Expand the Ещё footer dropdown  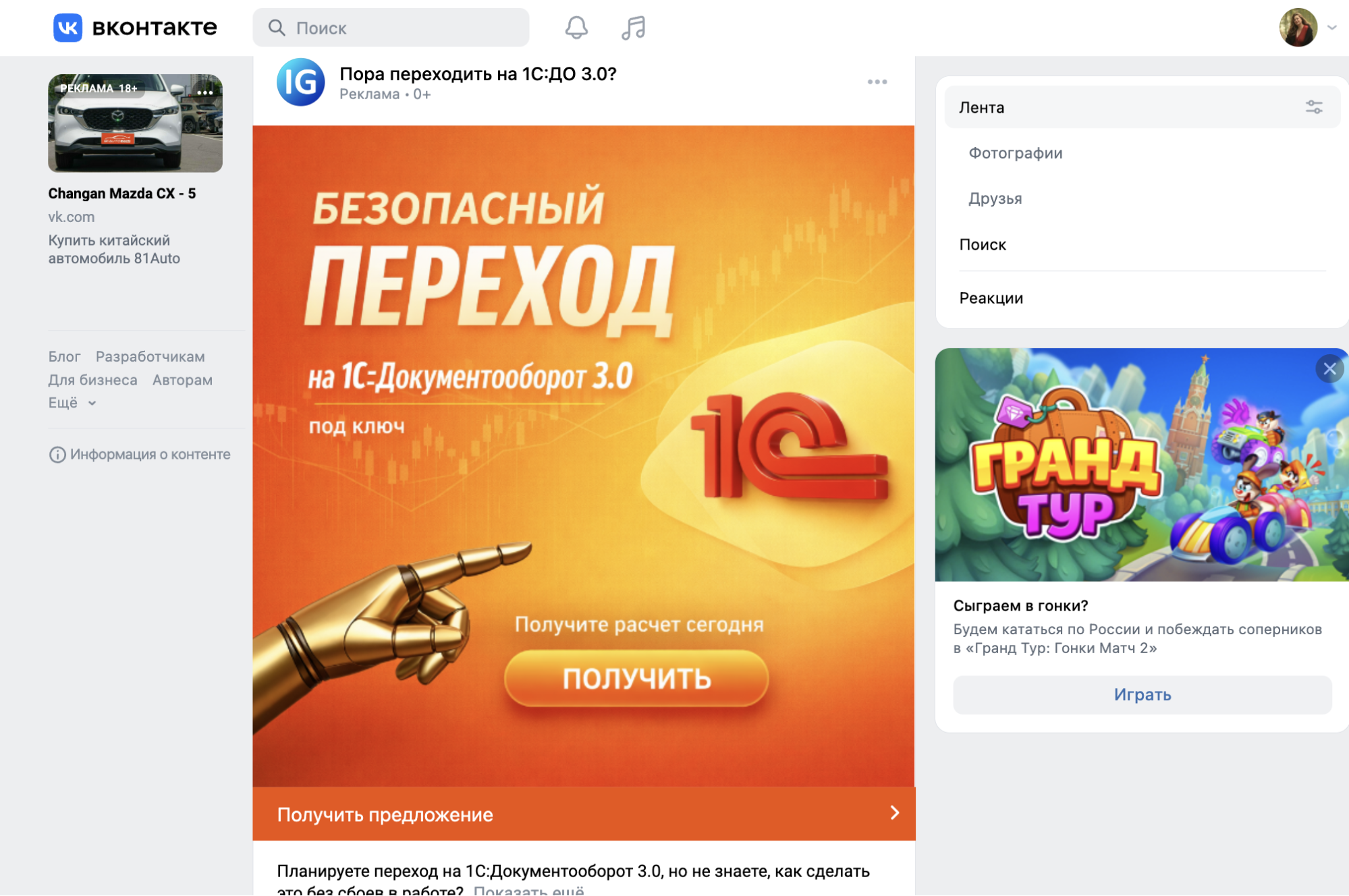click(72, 403)
